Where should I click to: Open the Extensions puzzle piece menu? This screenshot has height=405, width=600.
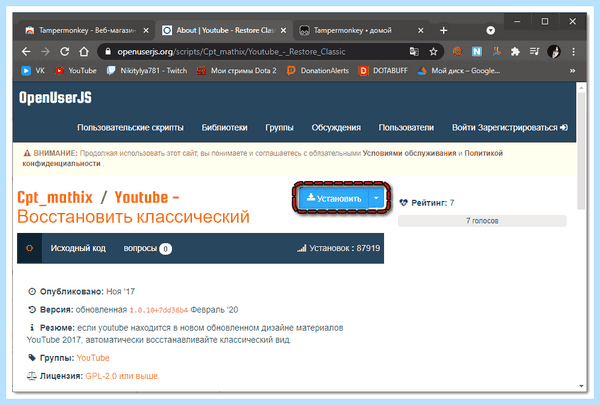515,51
